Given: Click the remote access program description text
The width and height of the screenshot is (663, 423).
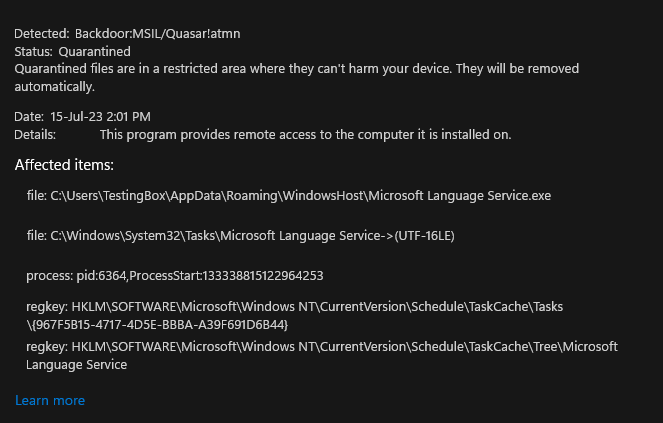Looking at the screenshot, I should point(305,134).
